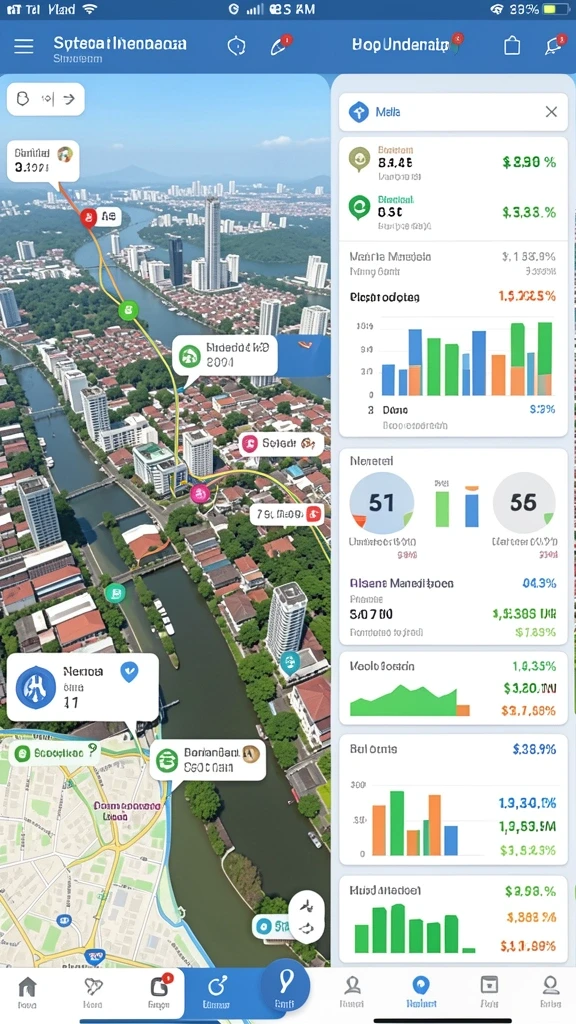Tap the green route marker on the river

128,310
